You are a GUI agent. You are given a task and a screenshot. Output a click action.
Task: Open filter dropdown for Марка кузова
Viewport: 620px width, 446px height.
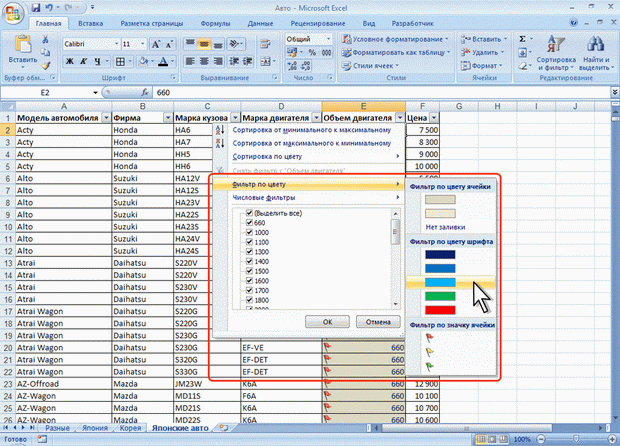pyautogui.click(x=235, y=118)
